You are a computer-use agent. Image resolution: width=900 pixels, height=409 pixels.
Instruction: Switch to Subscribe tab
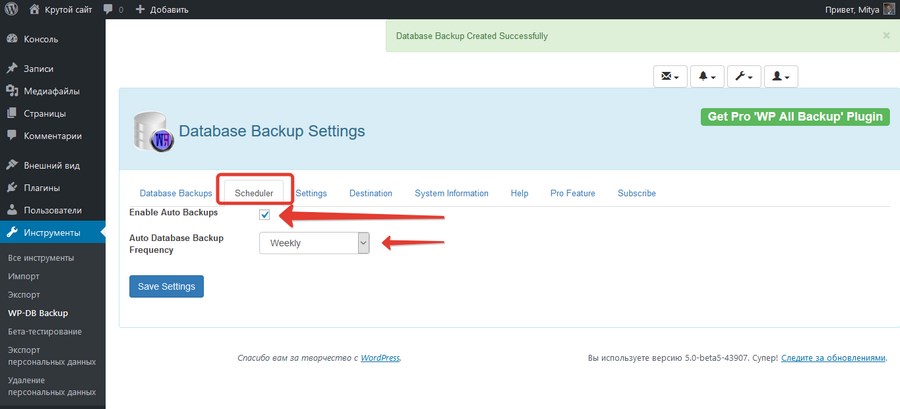pyautogui.click(x=637, y=193)
